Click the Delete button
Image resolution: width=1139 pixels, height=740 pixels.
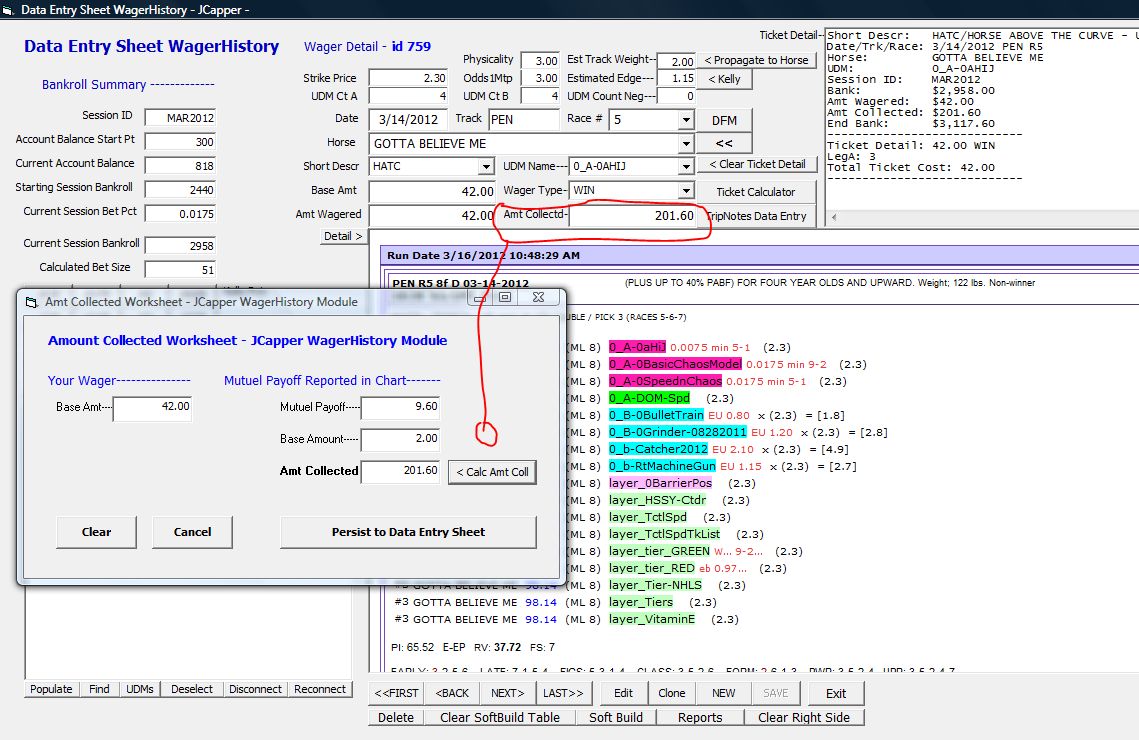[x=396, y=717]
